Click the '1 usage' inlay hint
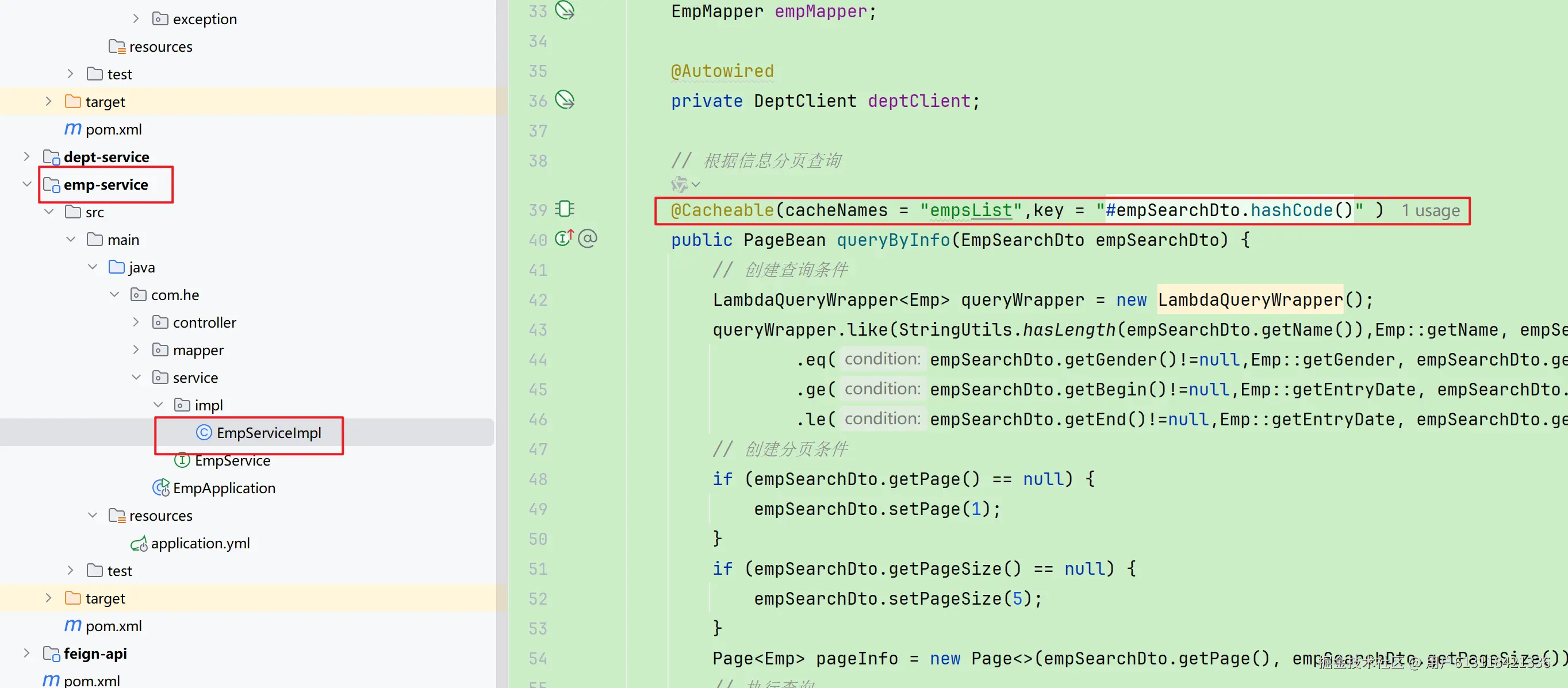The image size is (1568, 688). (x=1430, y=211)
